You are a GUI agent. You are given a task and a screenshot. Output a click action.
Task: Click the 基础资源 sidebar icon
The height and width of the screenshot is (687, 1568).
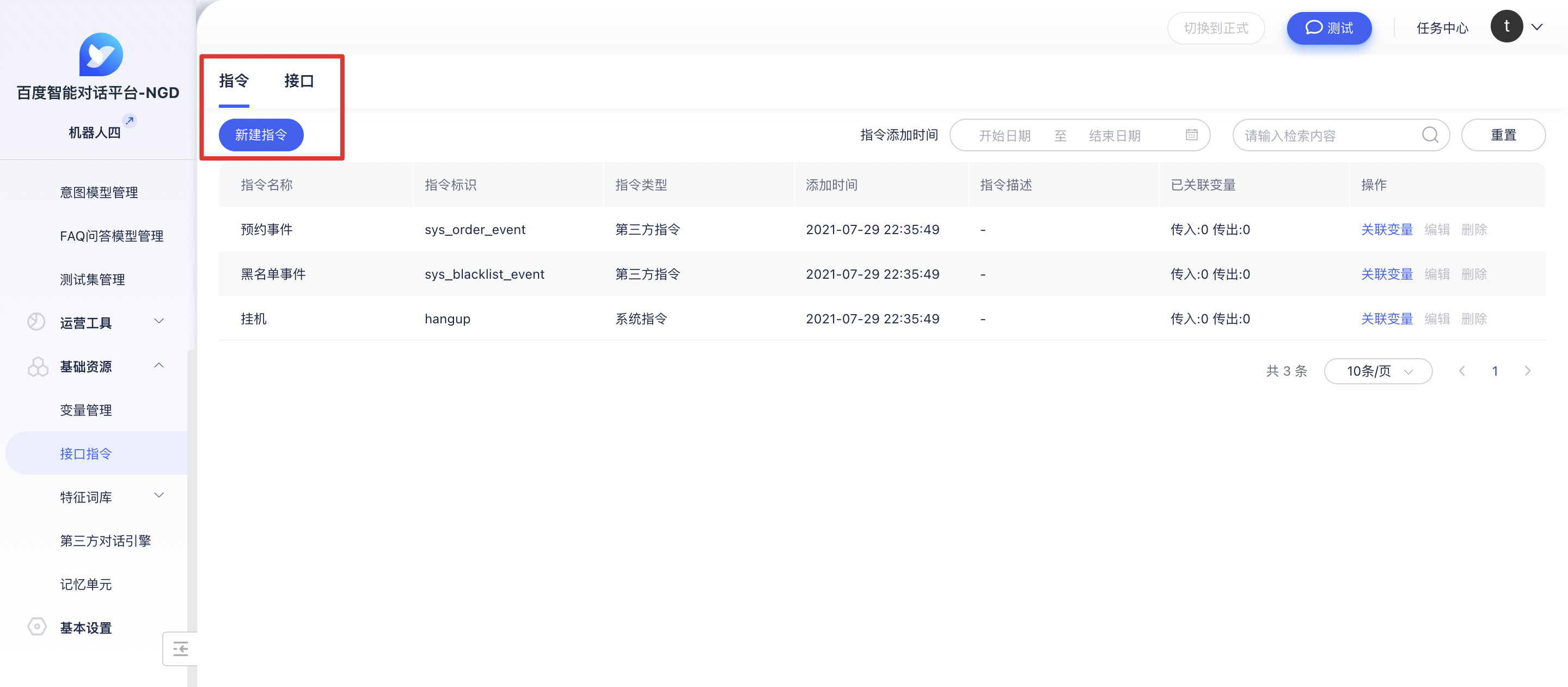[x=38, y=366]
